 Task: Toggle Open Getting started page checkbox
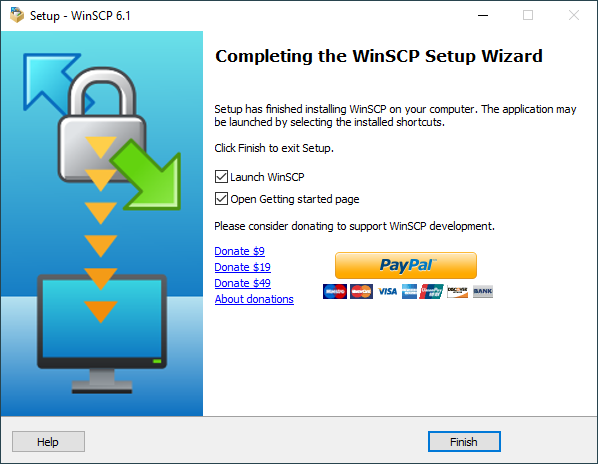click(x=221, y=199)
